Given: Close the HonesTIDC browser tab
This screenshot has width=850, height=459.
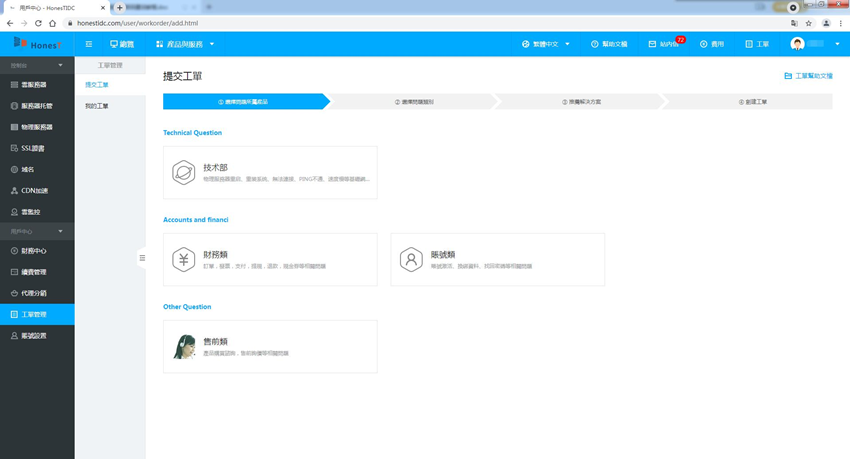Looking at the screenshot, I should (102, 8).
